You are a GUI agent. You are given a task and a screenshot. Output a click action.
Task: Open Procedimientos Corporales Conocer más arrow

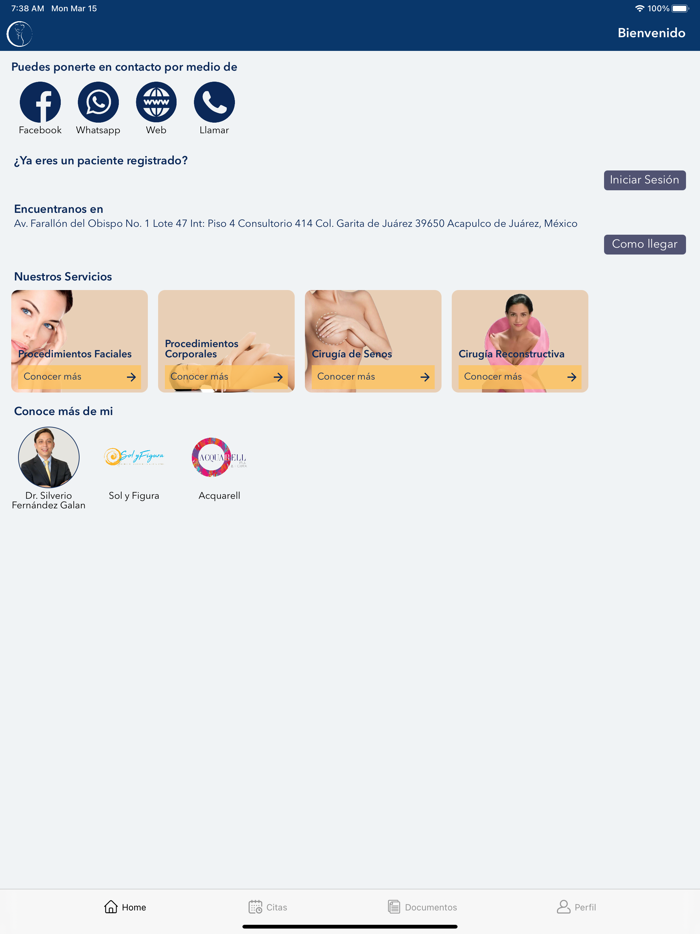(278, 376)
